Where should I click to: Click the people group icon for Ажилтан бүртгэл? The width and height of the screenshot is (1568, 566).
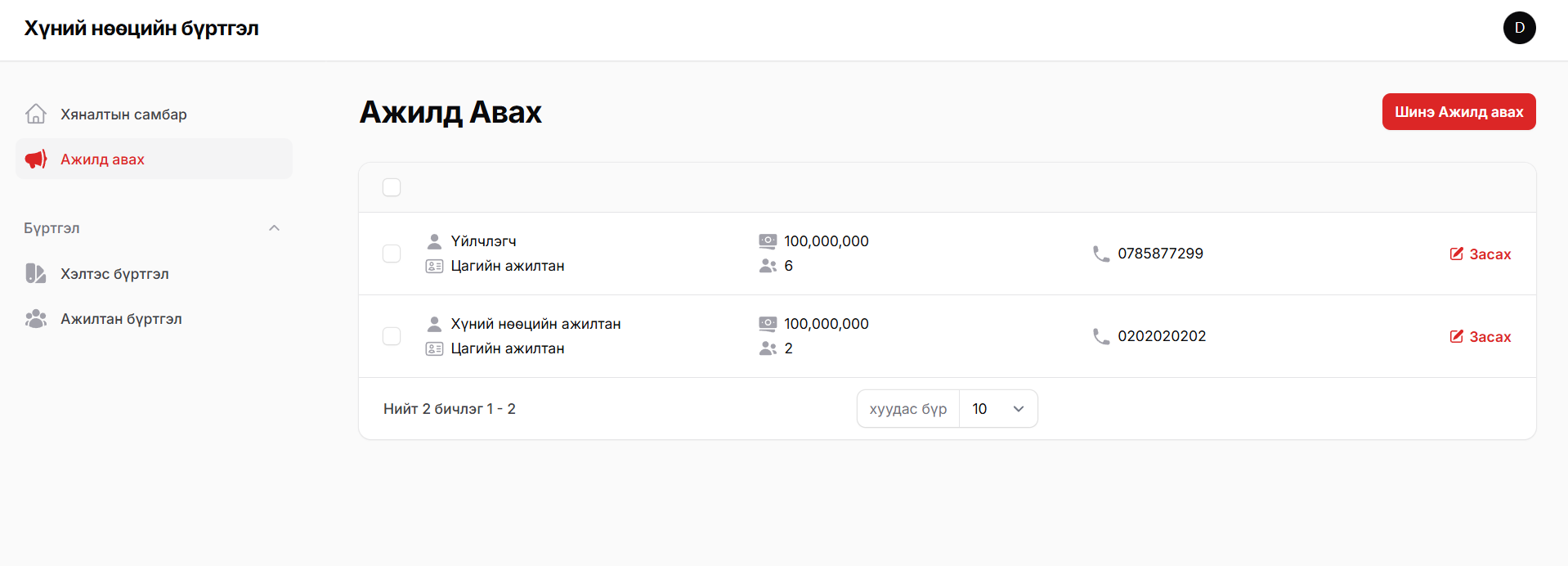36,318
